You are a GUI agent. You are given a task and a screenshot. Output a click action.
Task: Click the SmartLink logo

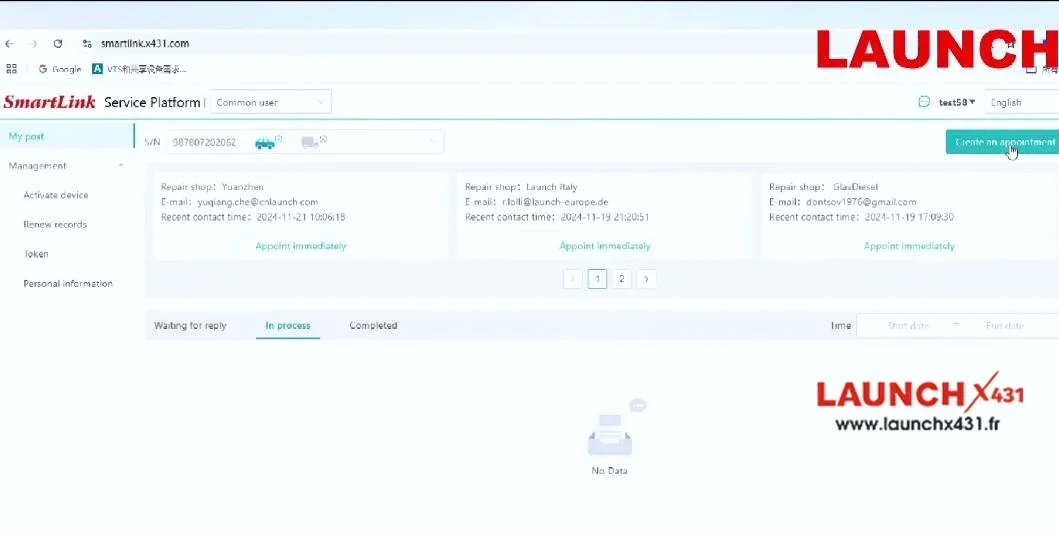(49, 103)
